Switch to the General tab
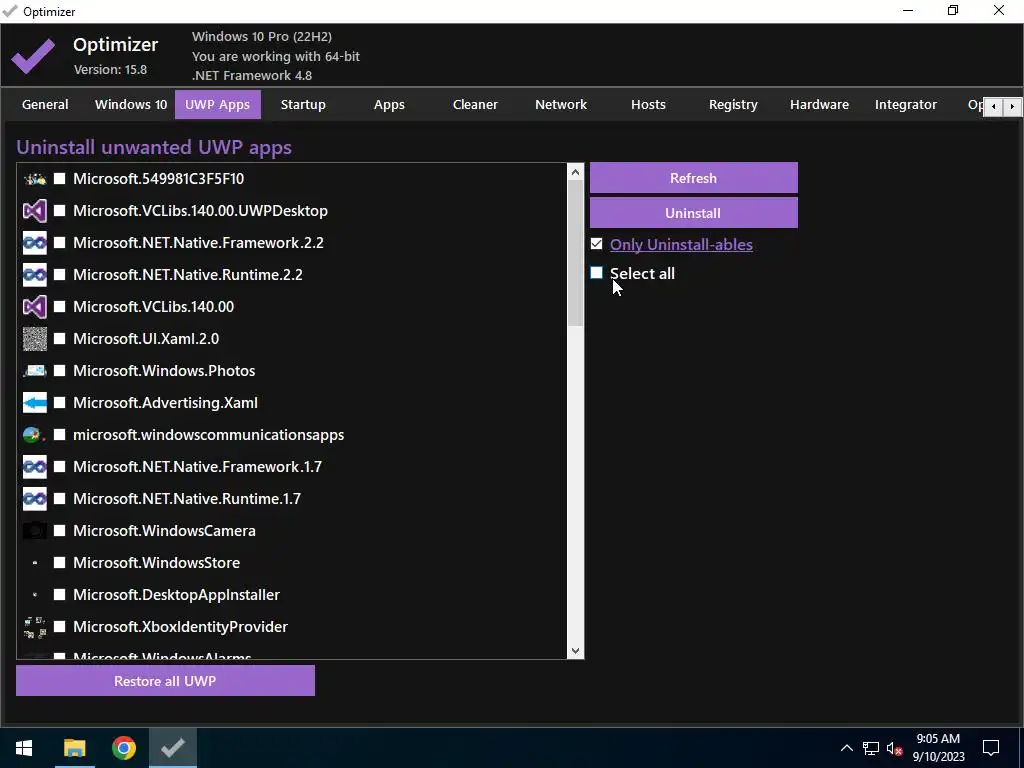1024x768 pixels. tap(45, 104)
